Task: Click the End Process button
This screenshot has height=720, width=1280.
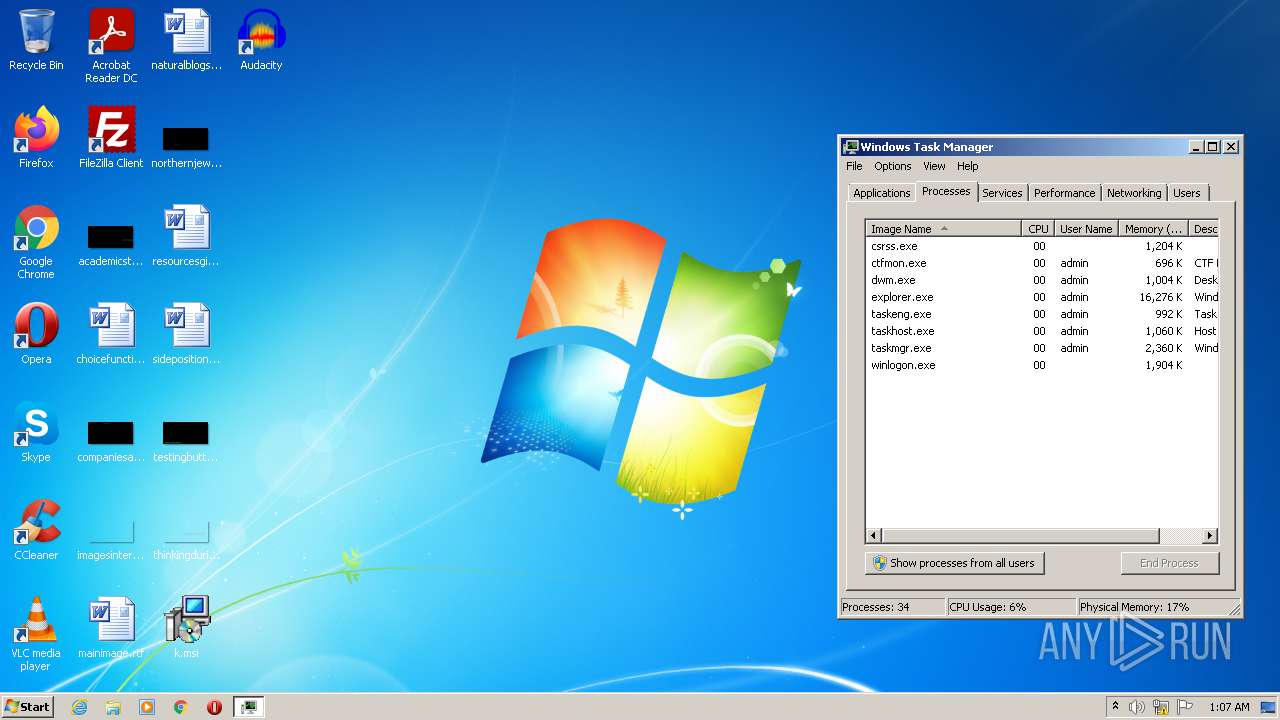Action: coord(1170,563)
